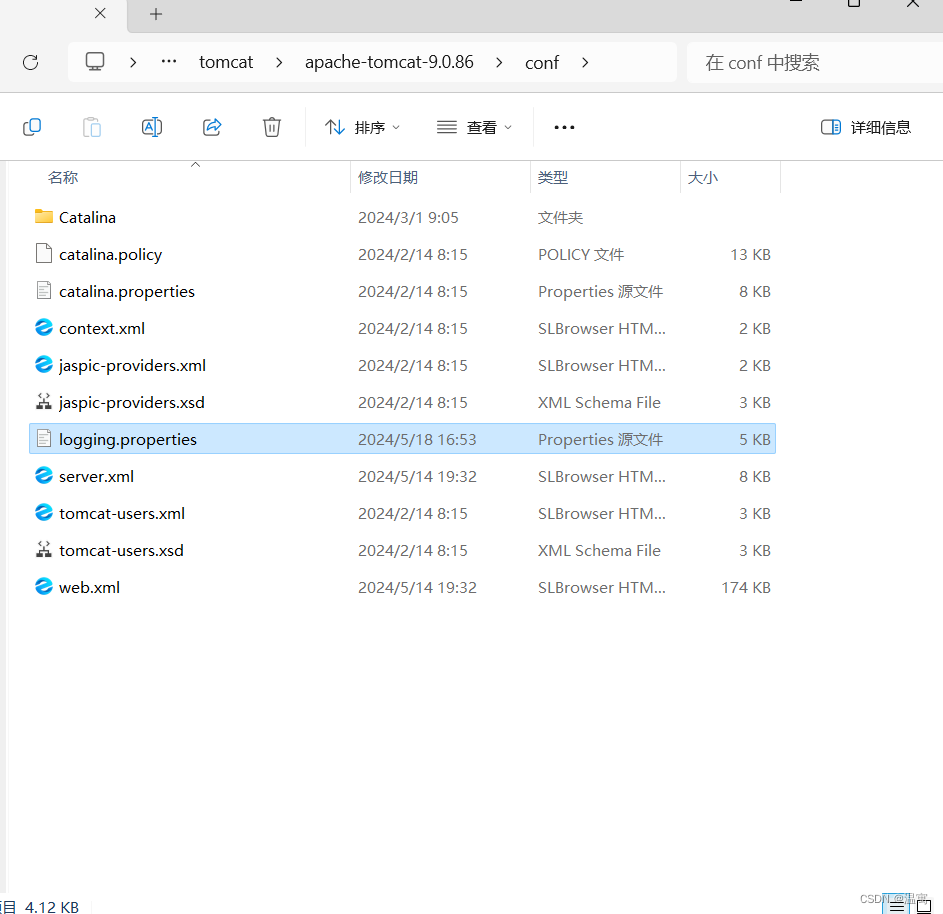This screenshot has width=943, height=914.
Task: Switch to the details list view icon in status bar
Action: click(x=896, y=906)
